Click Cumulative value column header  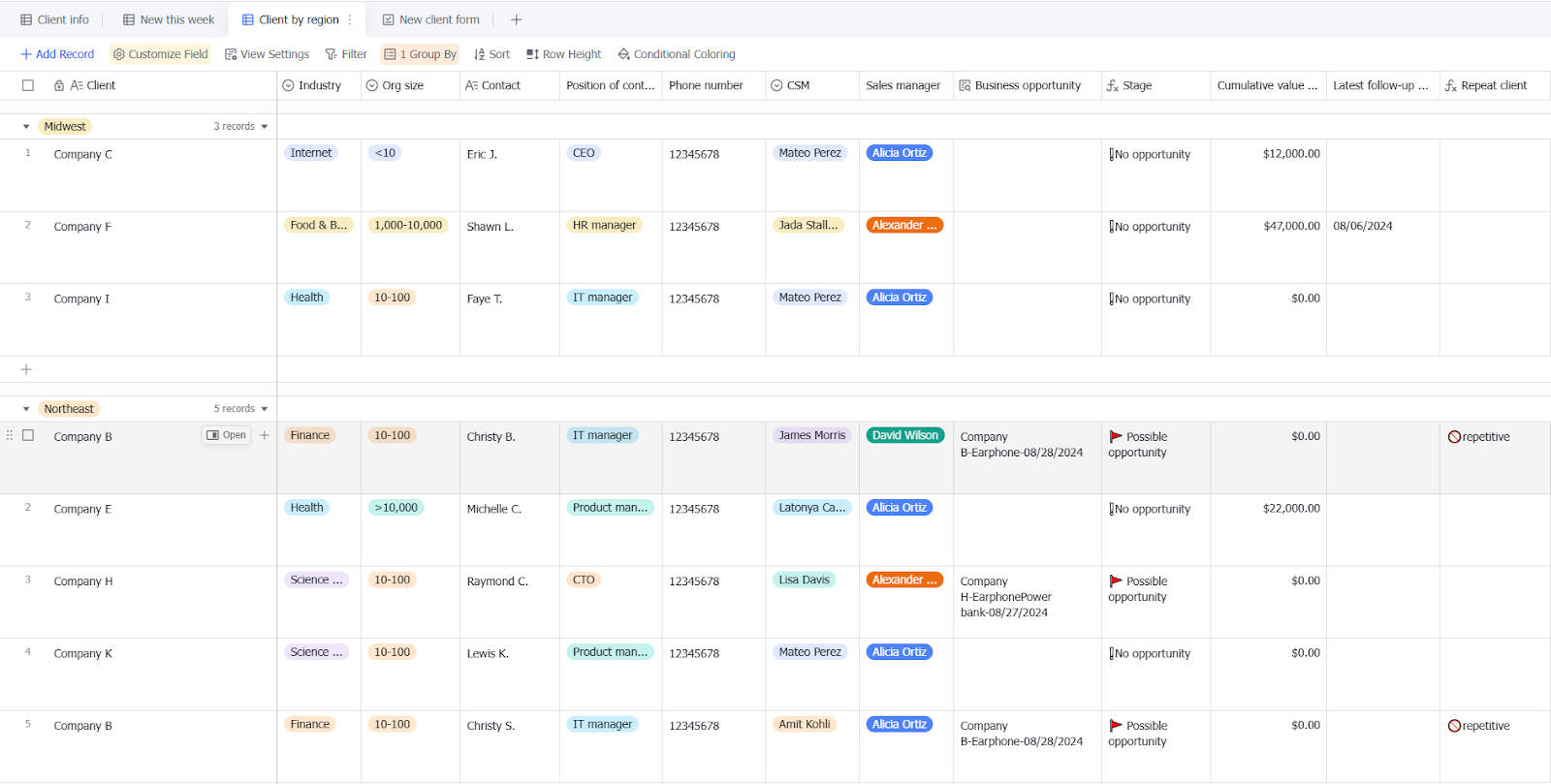point(1268,85)
